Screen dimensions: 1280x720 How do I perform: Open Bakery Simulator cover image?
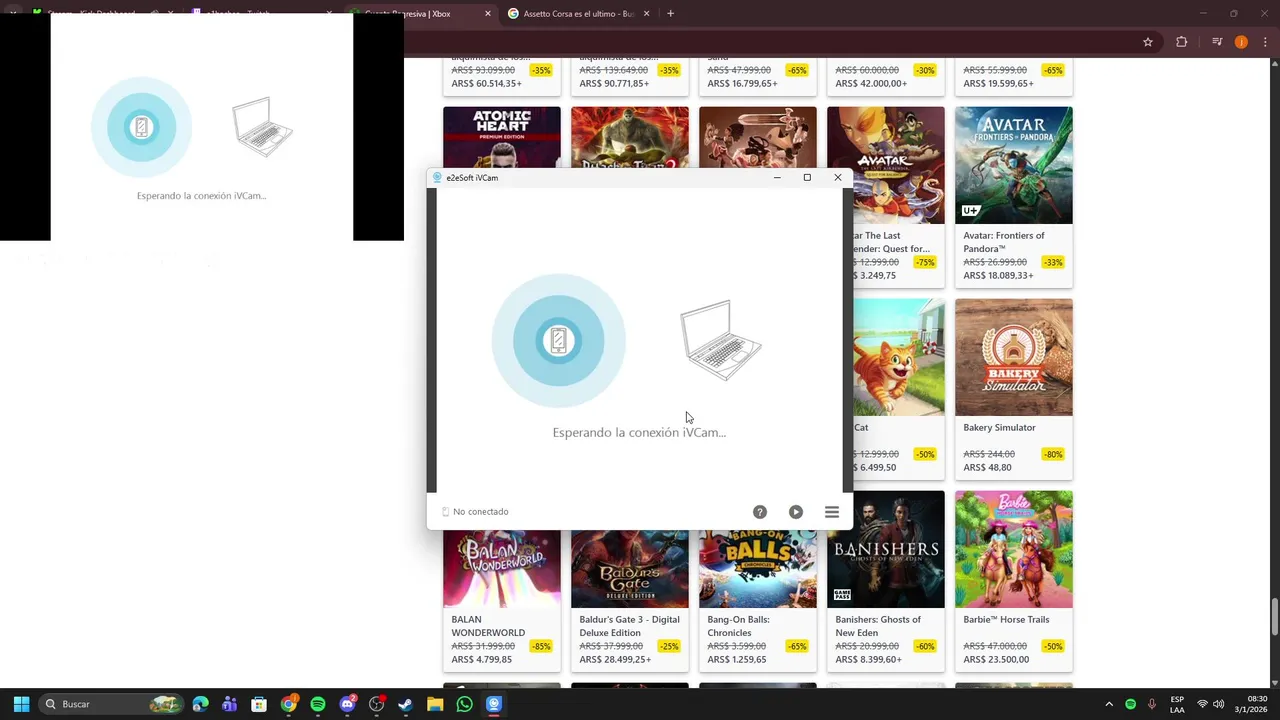(1014, 357)
